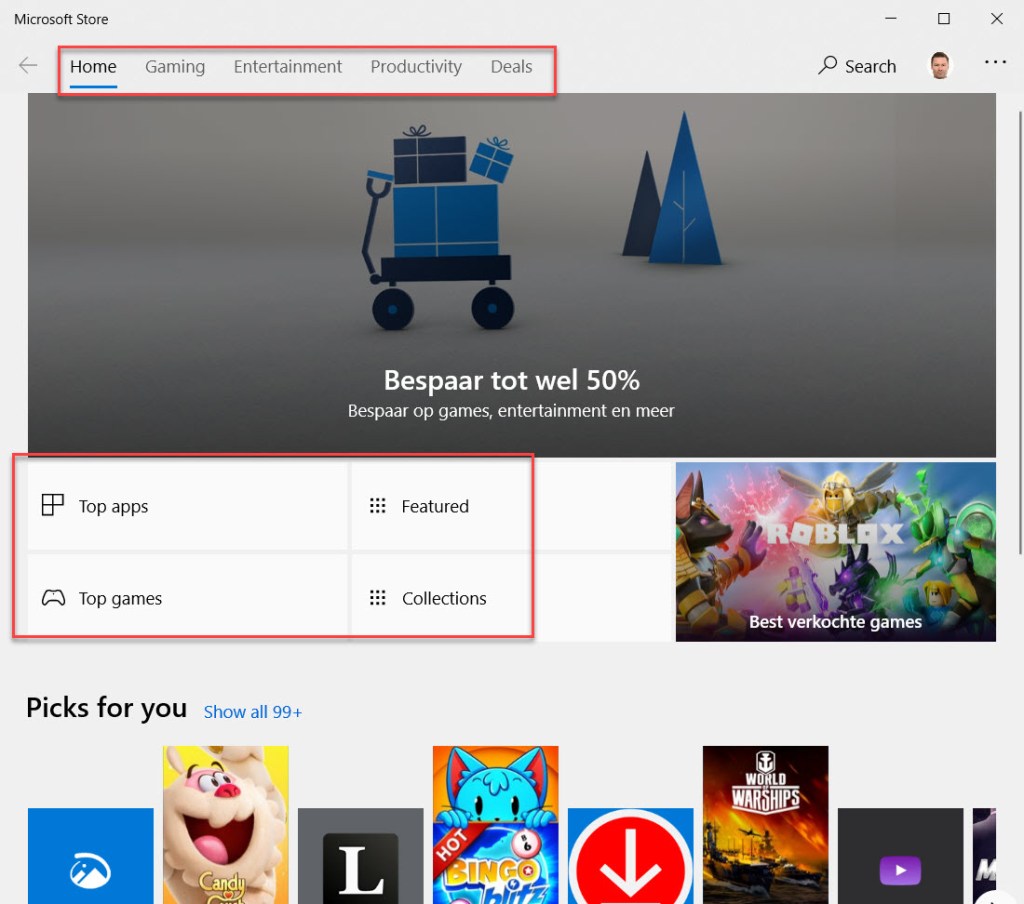1024x904 pixels.
Task: Click the Show all 99+ link
Action: 253,712
